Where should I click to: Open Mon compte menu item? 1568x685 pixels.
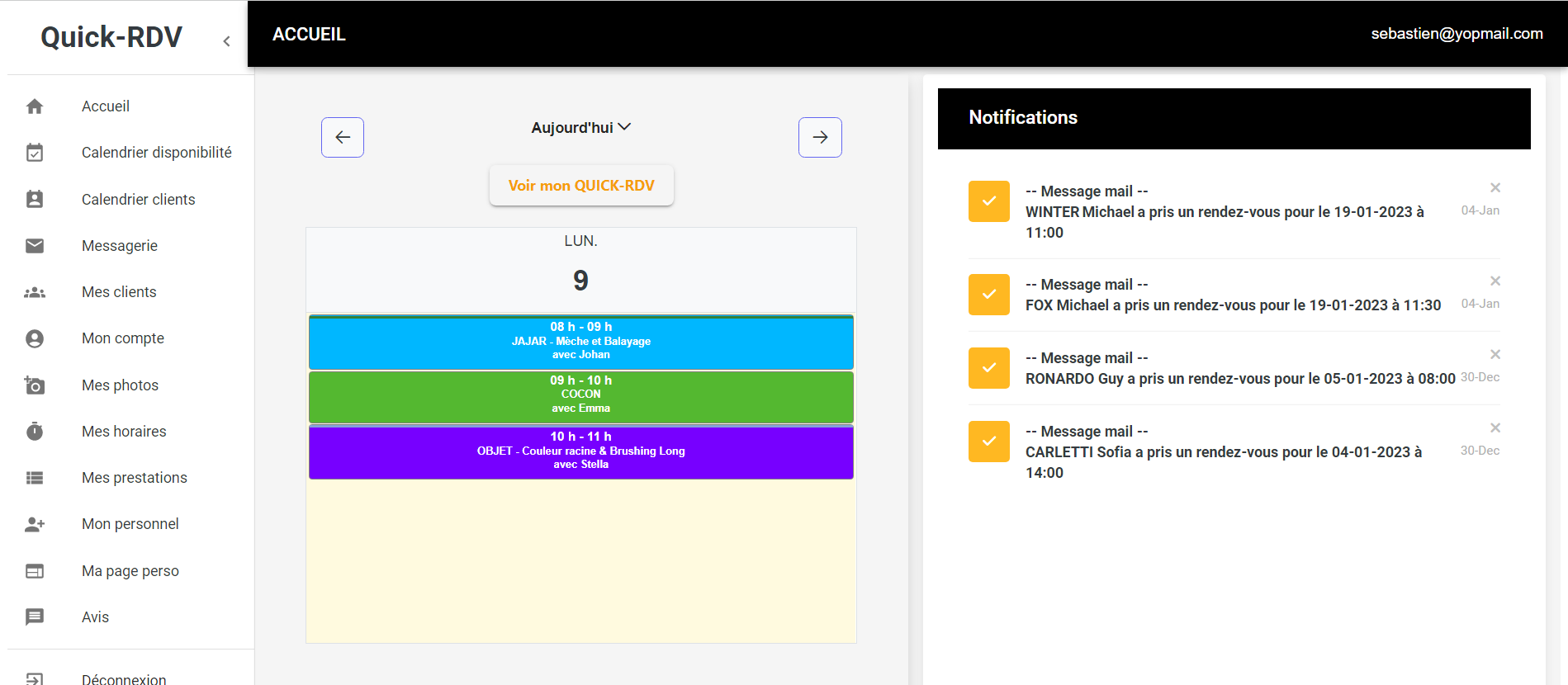[122, 338]
